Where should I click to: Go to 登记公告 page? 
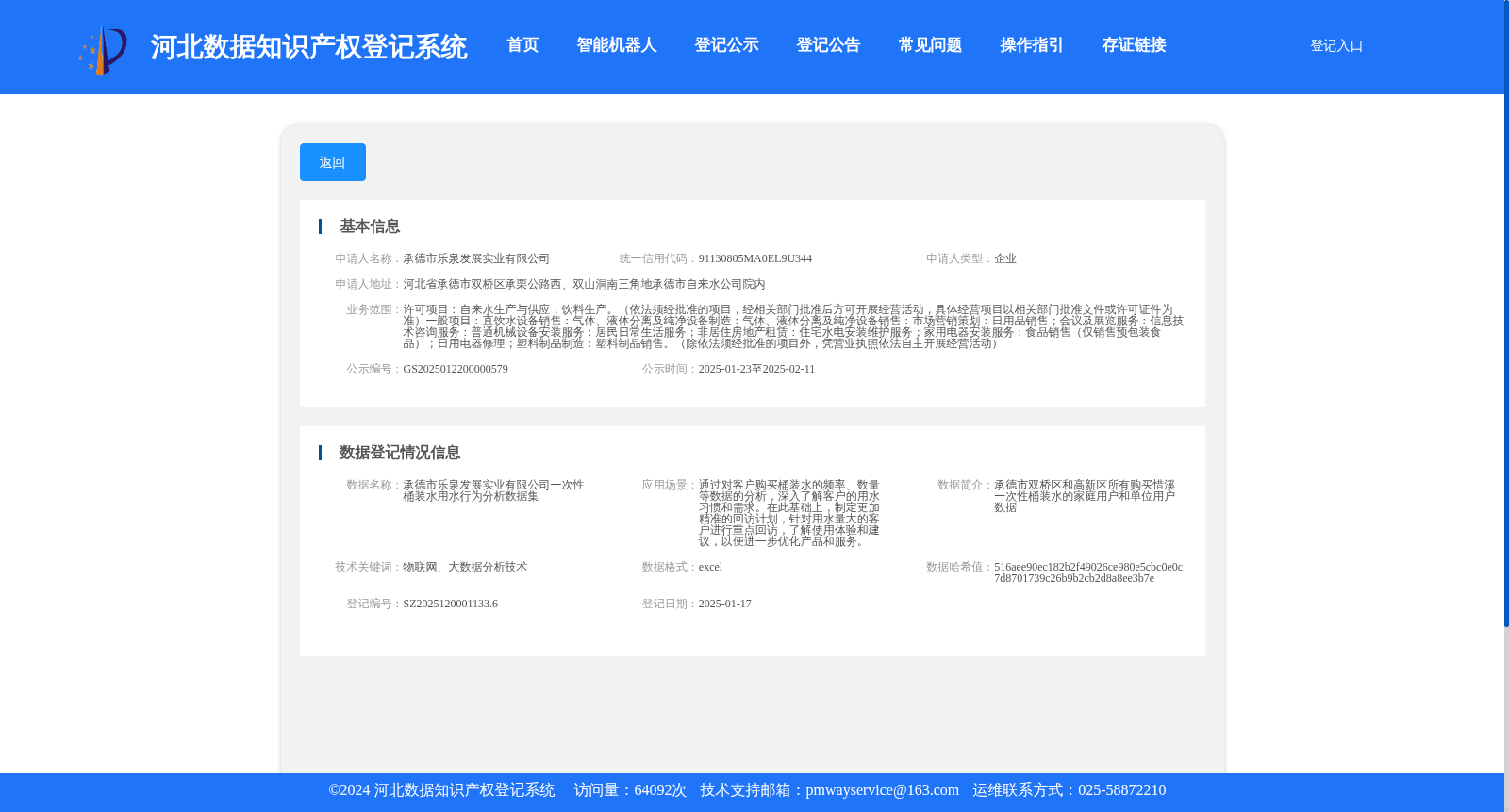click(828, 45)
